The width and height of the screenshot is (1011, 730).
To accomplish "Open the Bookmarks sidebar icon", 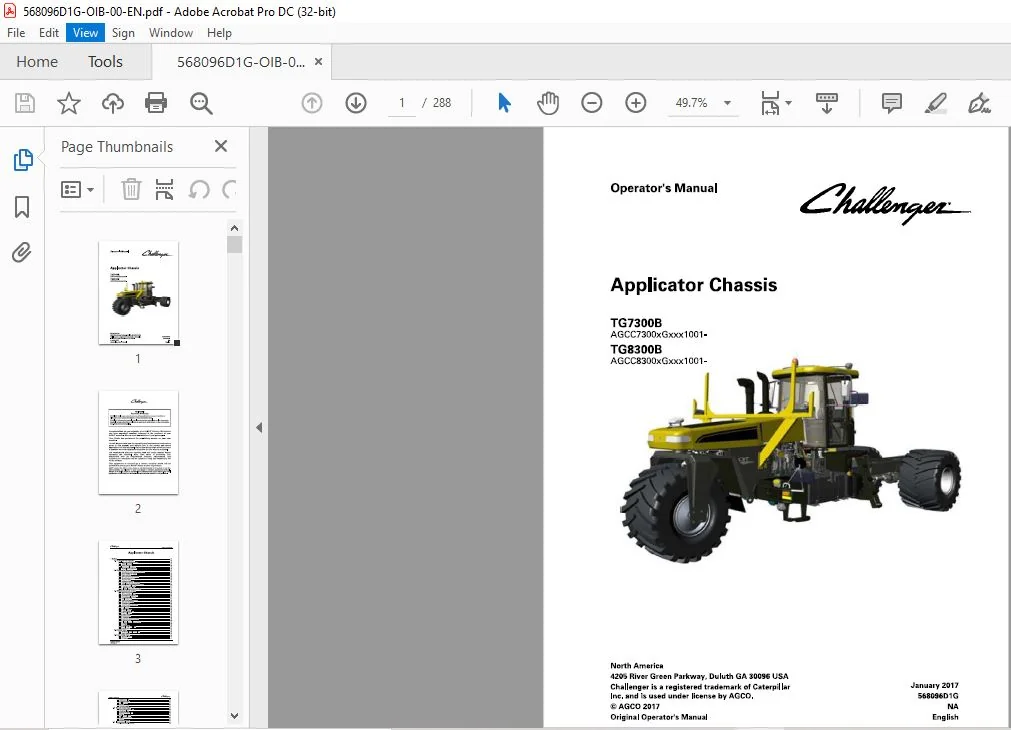I will [x=22, y=207].
